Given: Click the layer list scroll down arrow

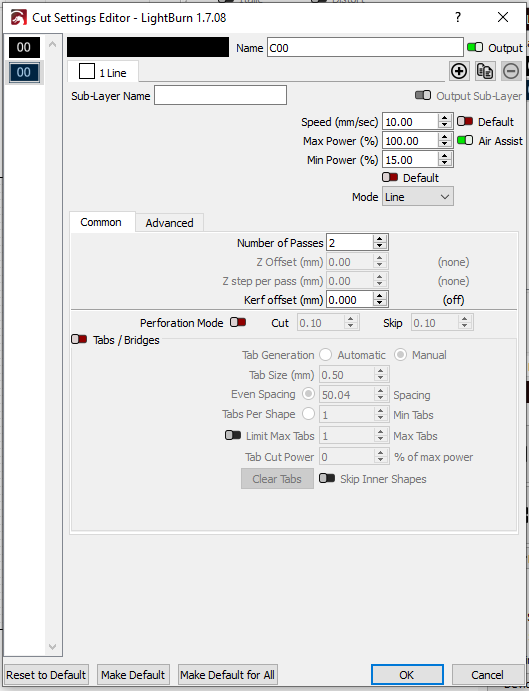Looking at the screenshot, I should point(52,647).
